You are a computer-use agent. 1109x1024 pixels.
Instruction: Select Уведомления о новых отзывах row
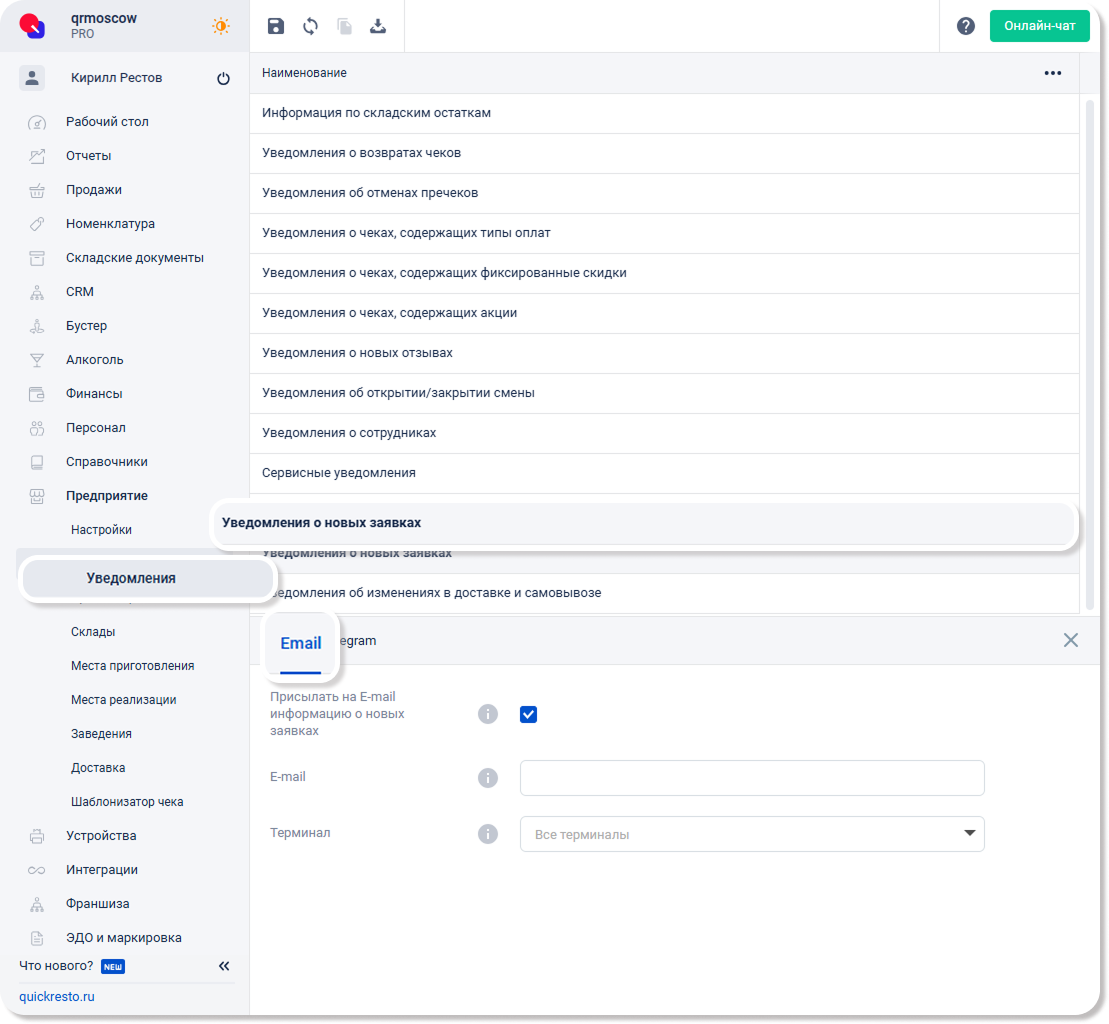pos(357,353)
